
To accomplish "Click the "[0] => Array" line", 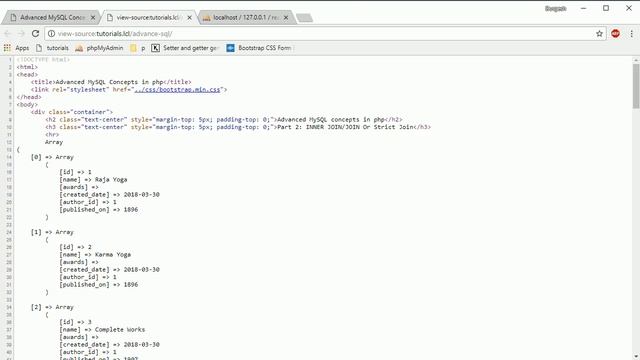I will [x=52, y=157].
